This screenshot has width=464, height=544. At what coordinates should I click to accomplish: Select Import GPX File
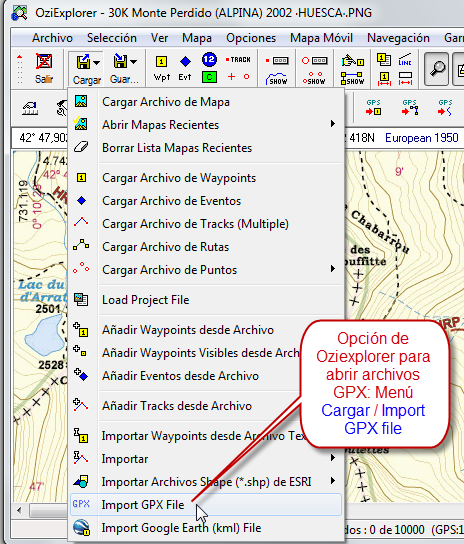[x=206, y=504]
